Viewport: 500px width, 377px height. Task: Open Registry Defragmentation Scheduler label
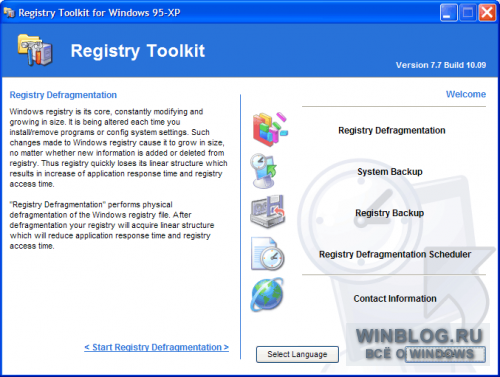click(x=395, y=254)
